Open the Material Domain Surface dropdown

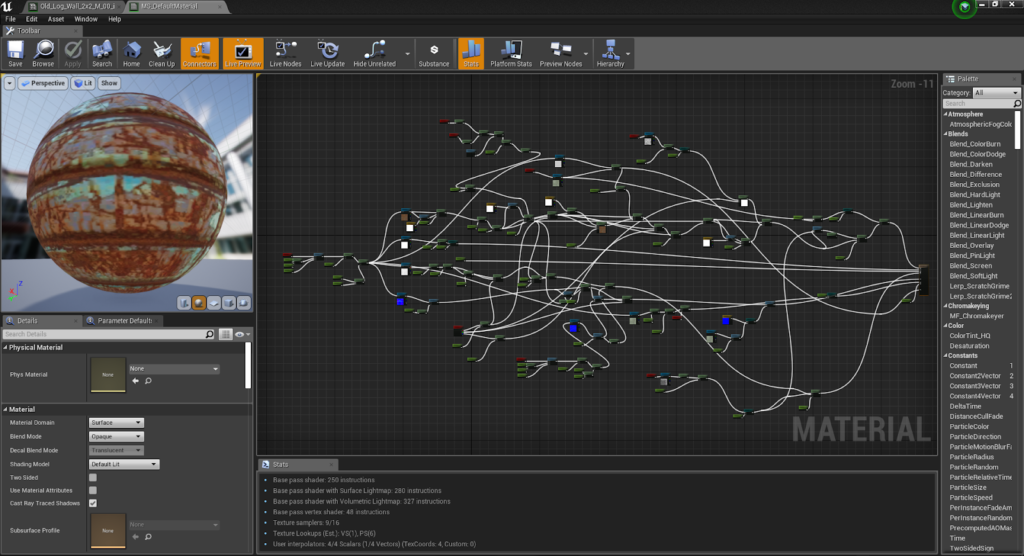point(116,423)
